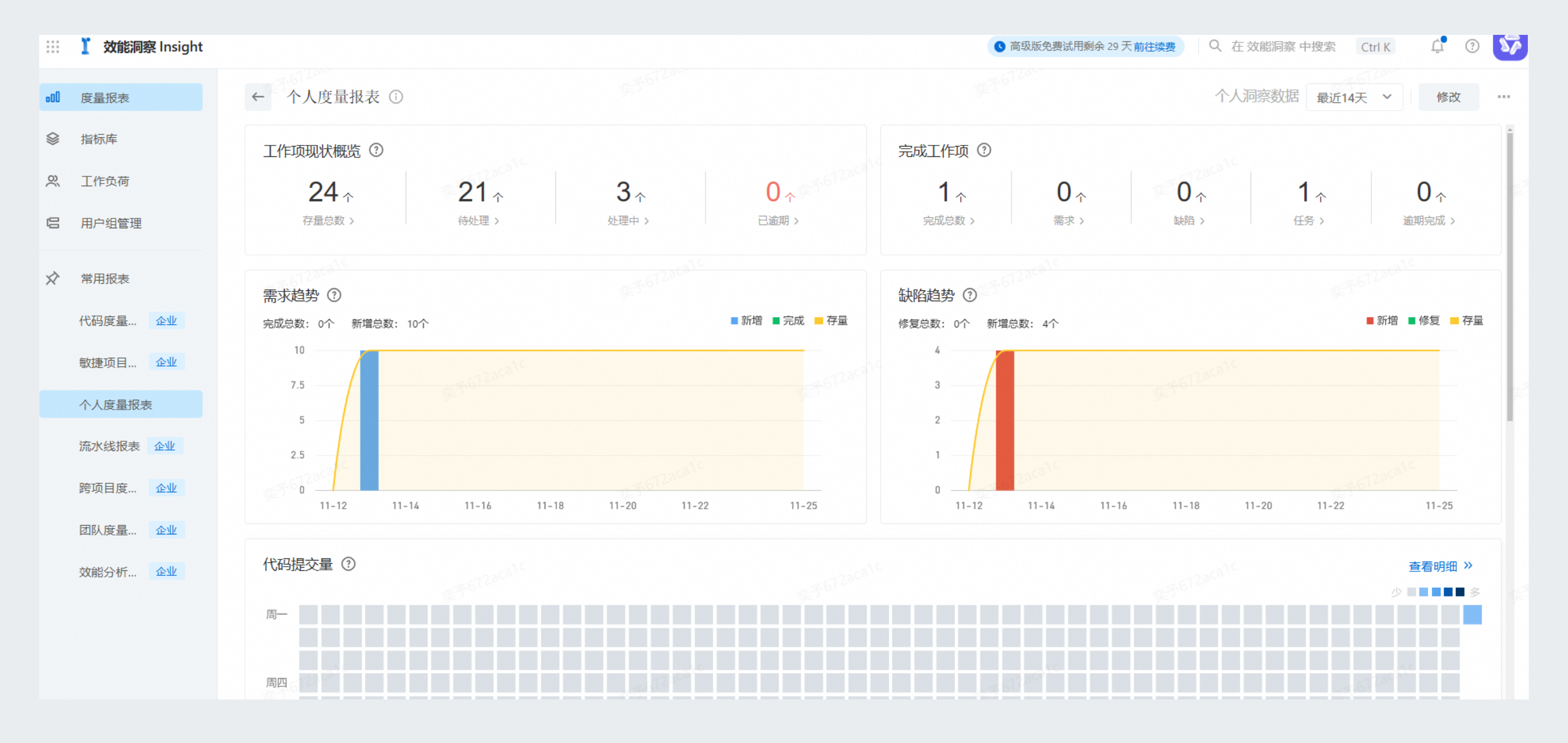The width and height of the screenshot is (1568, 743).
Task: Open the more options ellipsis menu
Action: (1503, 97)
